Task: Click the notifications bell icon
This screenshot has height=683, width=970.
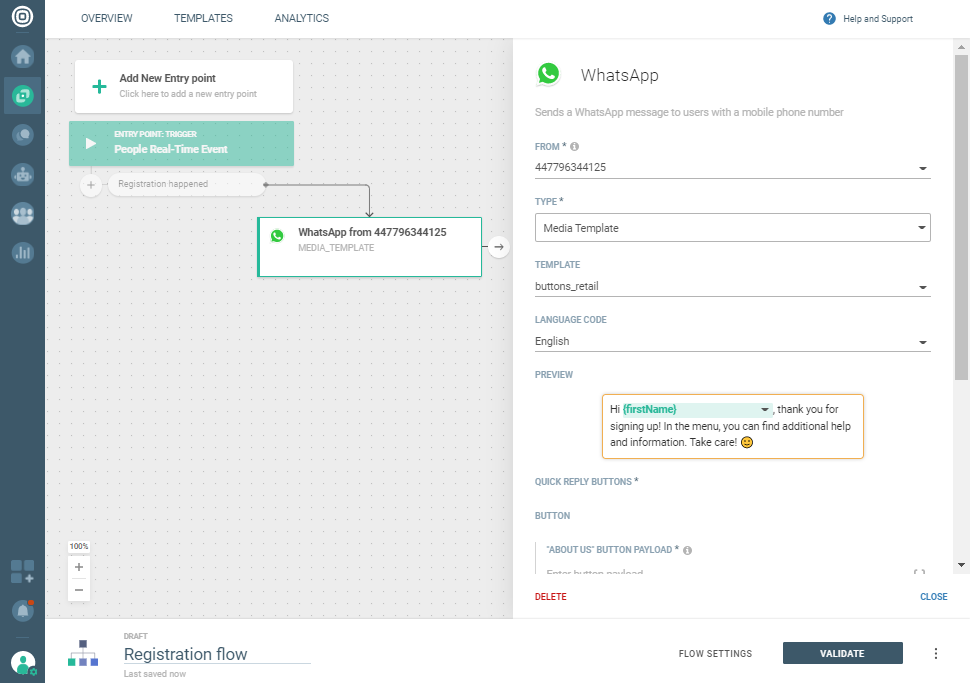Action: (x=22, y=609)
